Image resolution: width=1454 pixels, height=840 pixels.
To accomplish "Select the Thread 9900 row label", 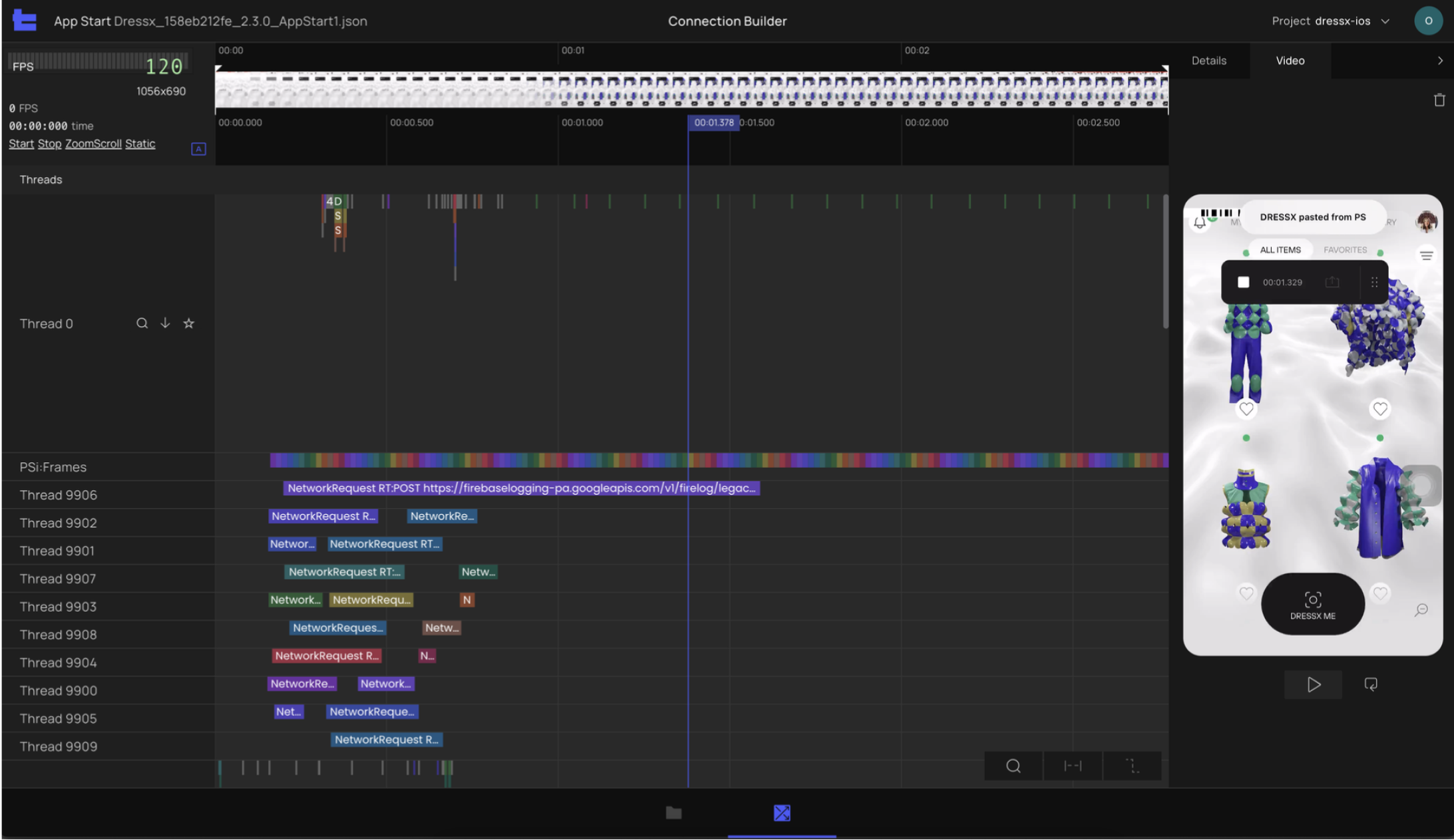I will (59, 690).
